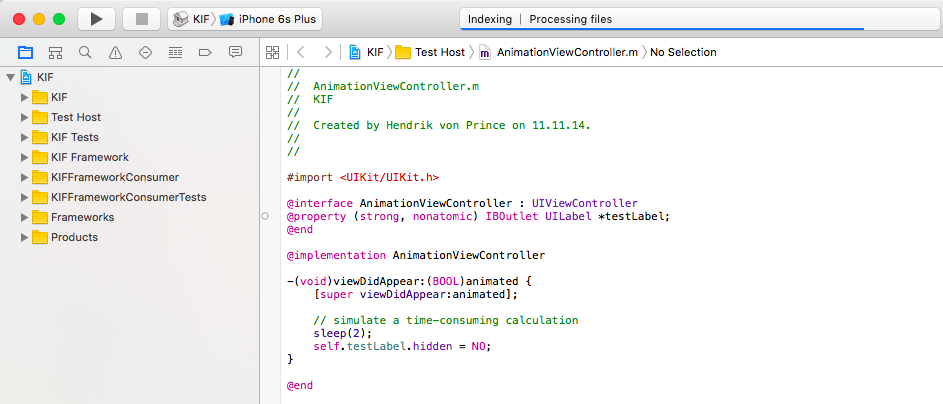Go forward in editor history
Screen dimensions: 943x404
(328, 52)
